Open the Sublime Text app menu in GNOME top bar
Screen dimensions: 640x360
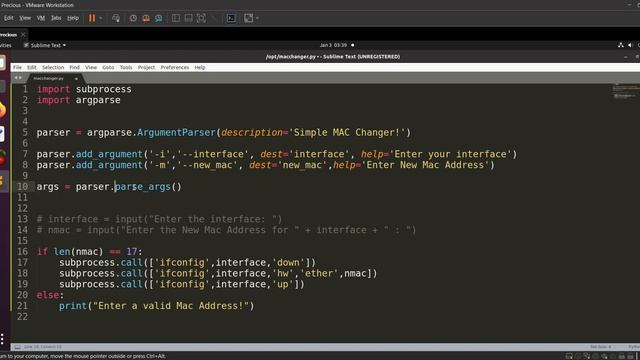click(x=45, y=45)
